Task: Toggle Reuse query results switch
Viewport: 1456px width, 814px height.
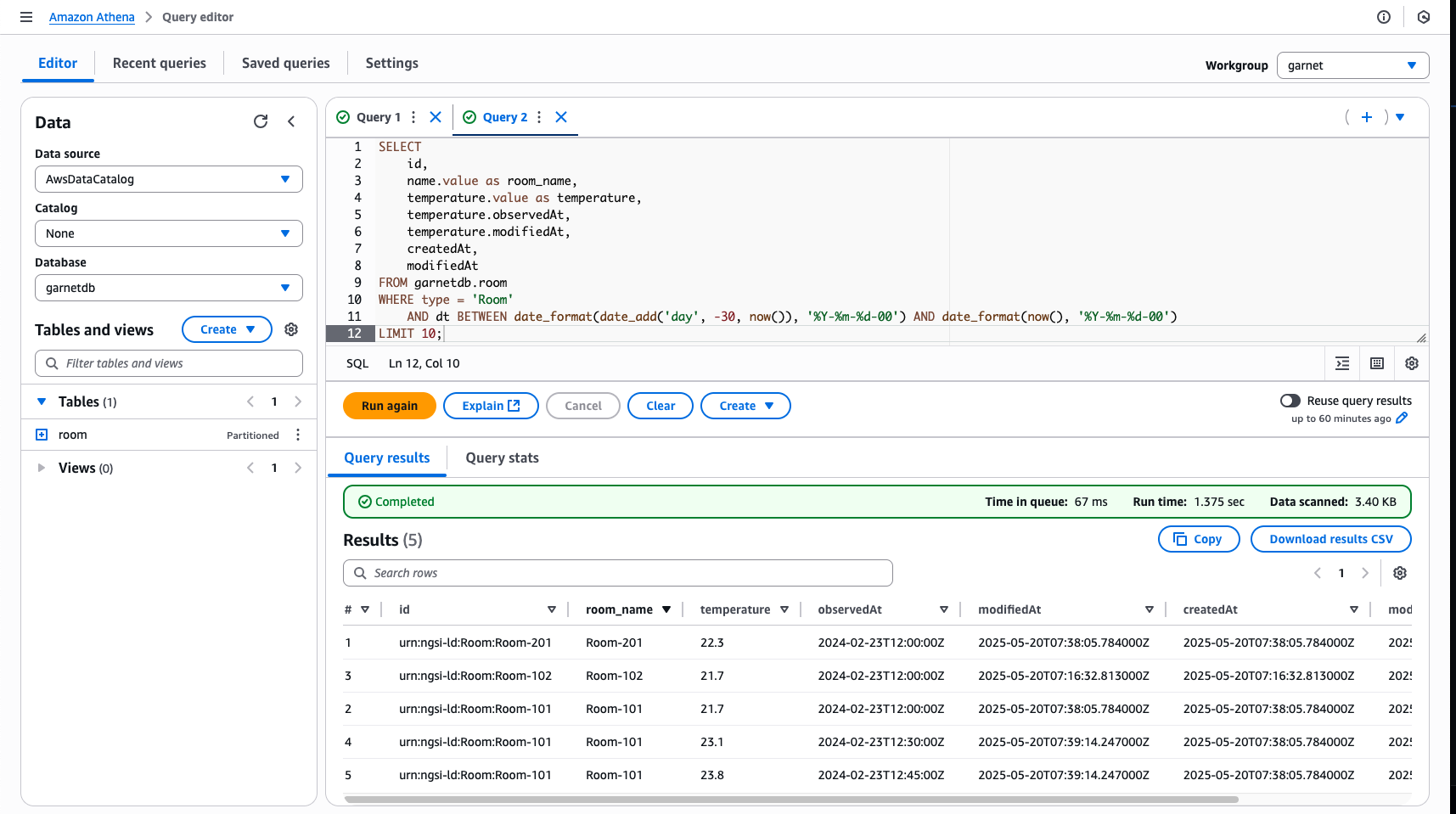Action: 1290,401
